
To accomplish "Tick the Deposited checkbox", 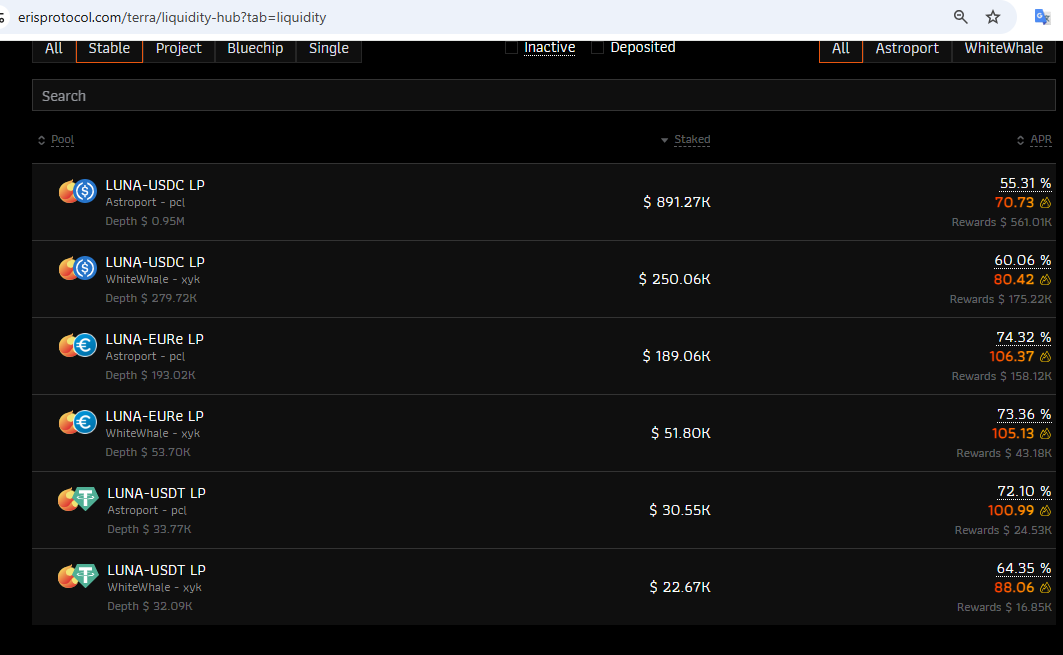I will pos(597,48).
